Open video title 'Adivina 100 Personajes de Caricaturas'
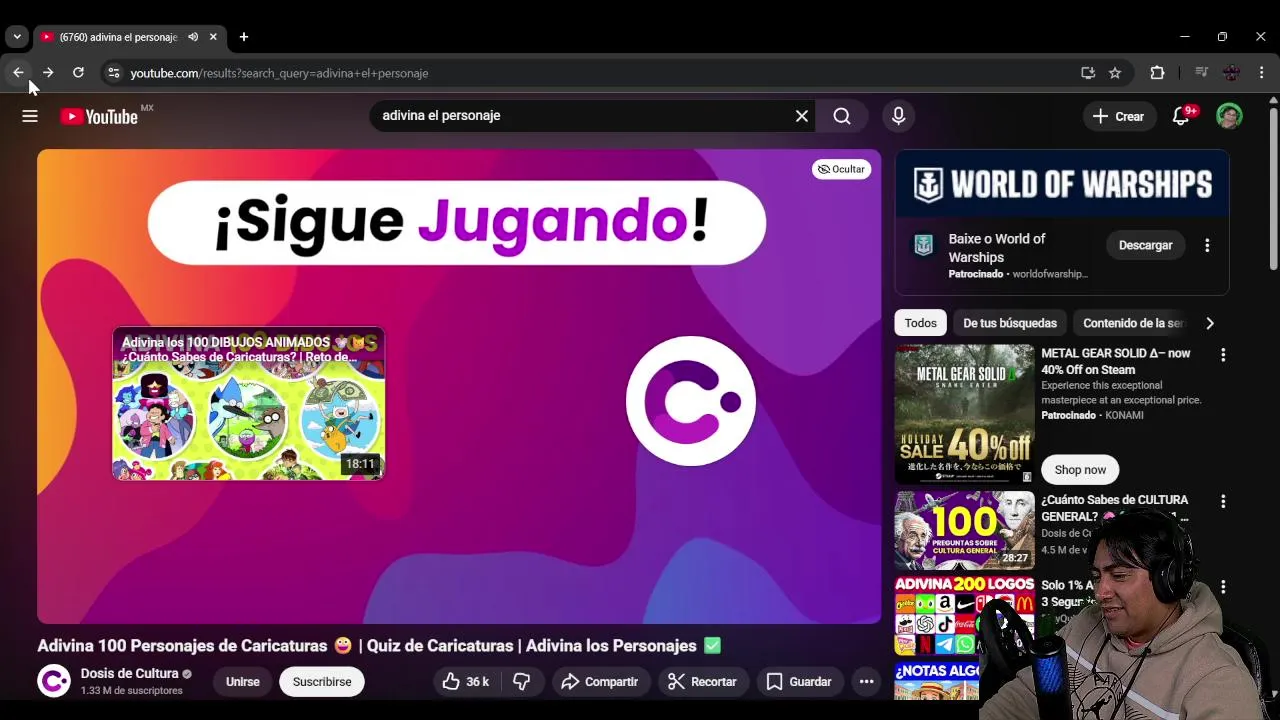This screenshot has height=720, width=1280. (x=379, y=646)
